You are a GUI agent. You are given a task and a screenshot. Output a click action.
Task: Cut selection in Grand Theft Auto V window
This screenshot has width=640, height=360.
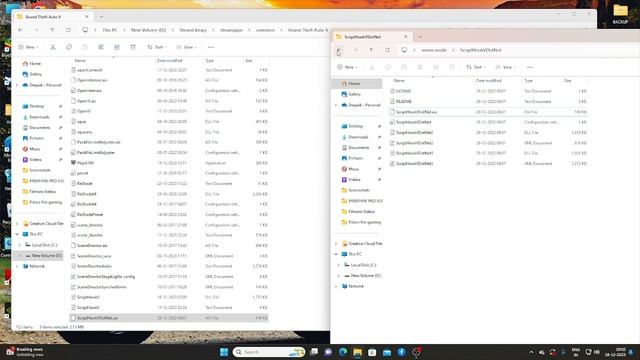pyautogui.click(x=53, y=47)
